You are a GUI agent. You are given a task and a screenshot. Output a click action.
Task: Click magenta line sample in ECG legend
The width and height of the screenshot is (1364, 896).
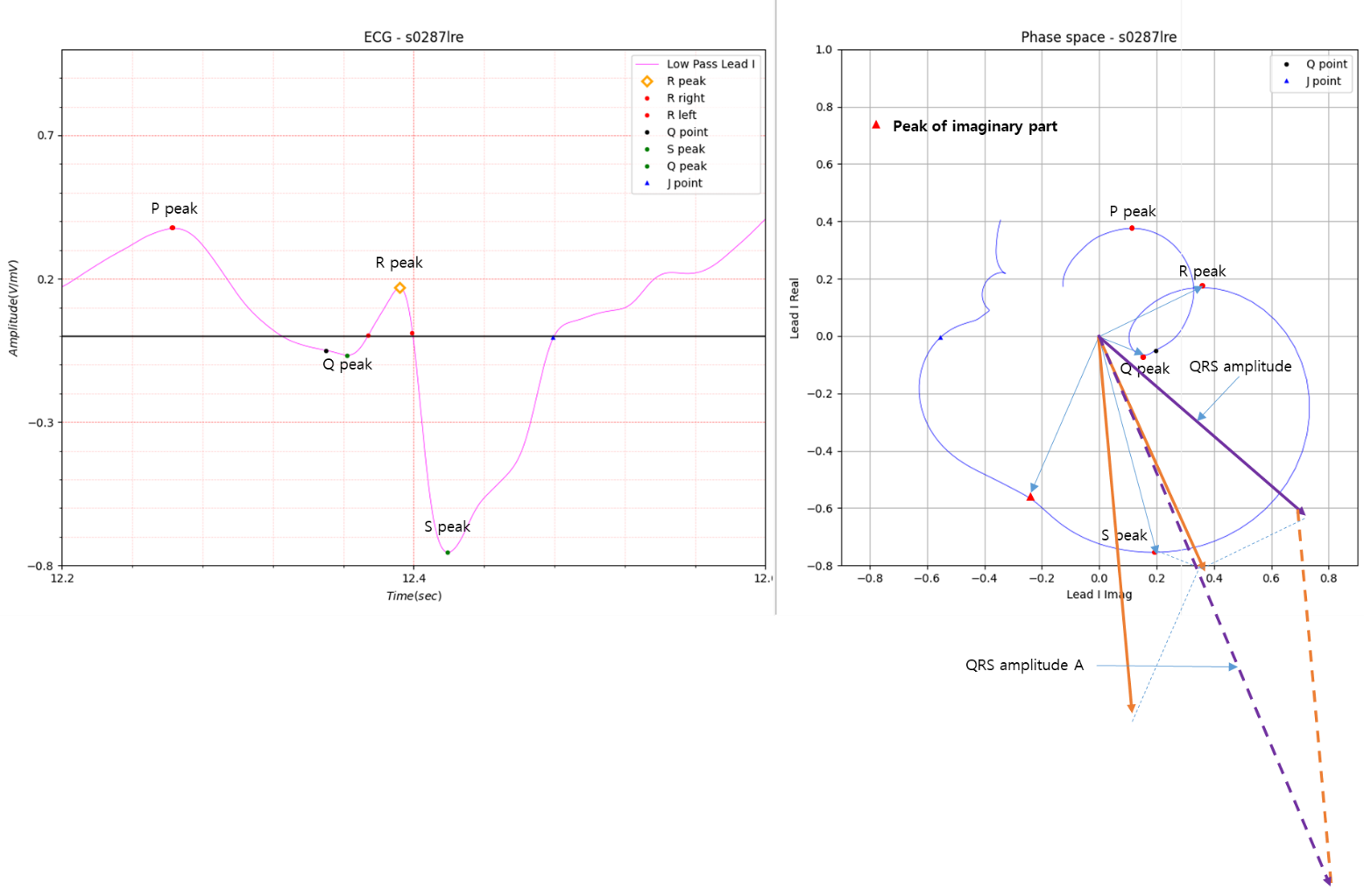[x=647, y=64]
